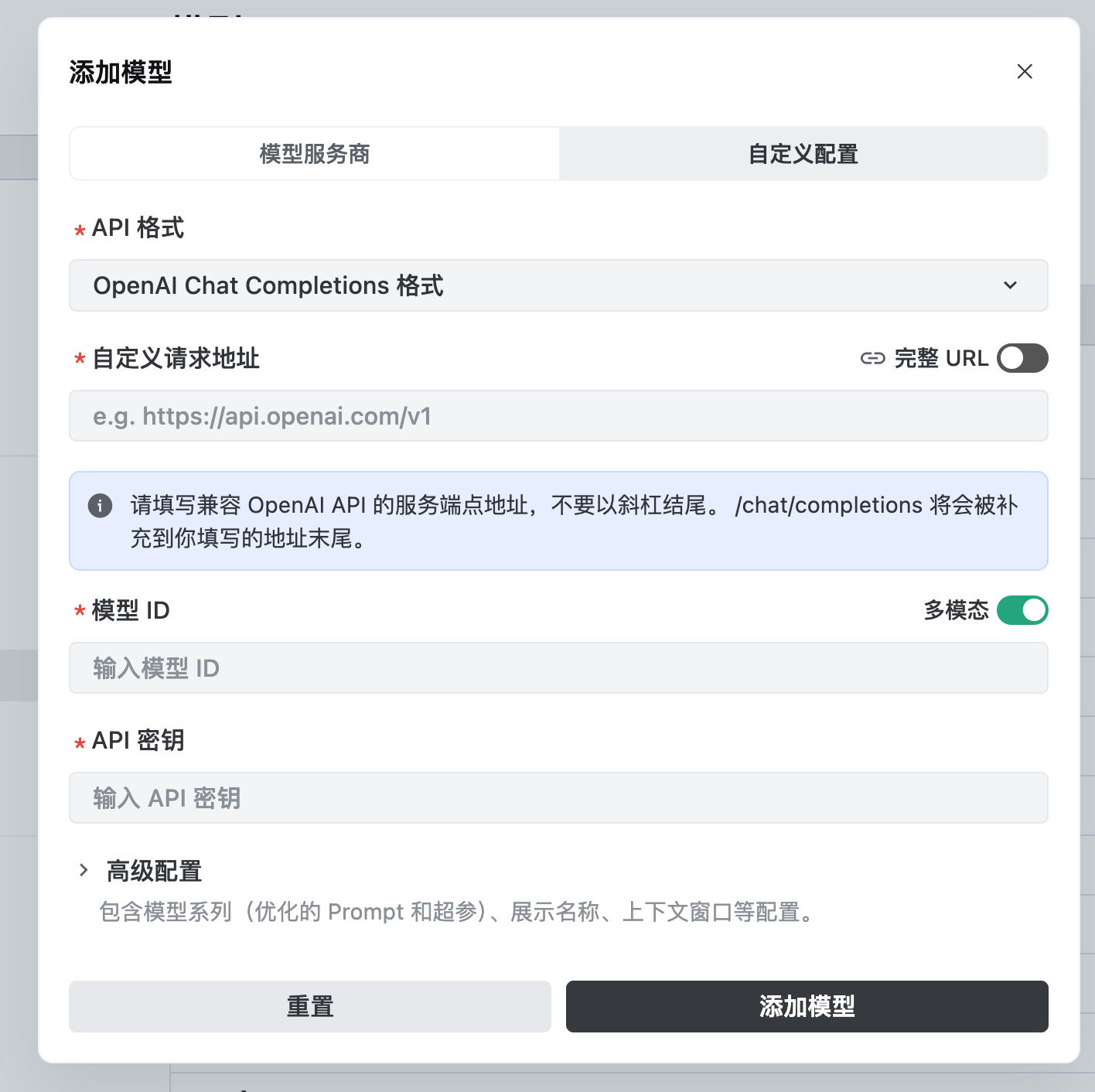Click the 完整 URL label text

(x=941, y=358)
